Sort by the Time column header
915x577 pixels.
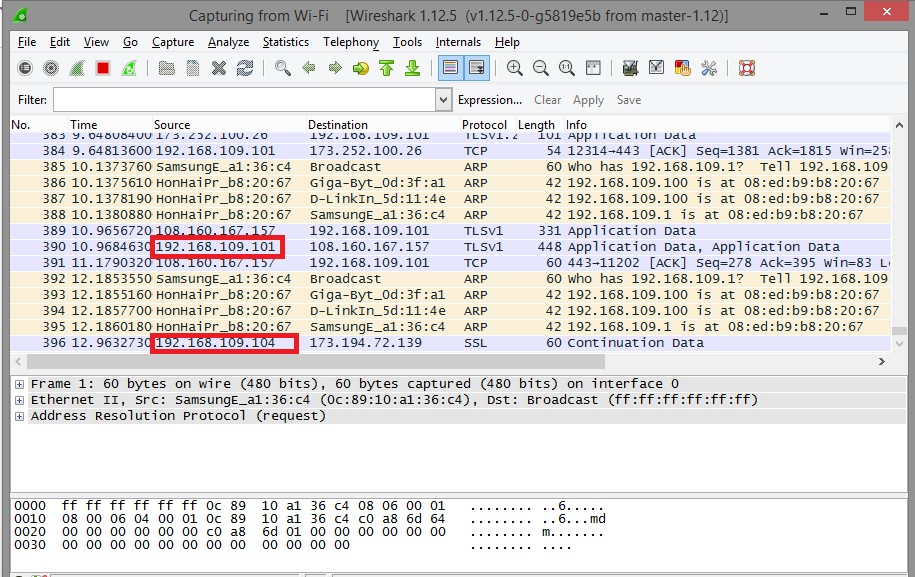click(110, 124)
